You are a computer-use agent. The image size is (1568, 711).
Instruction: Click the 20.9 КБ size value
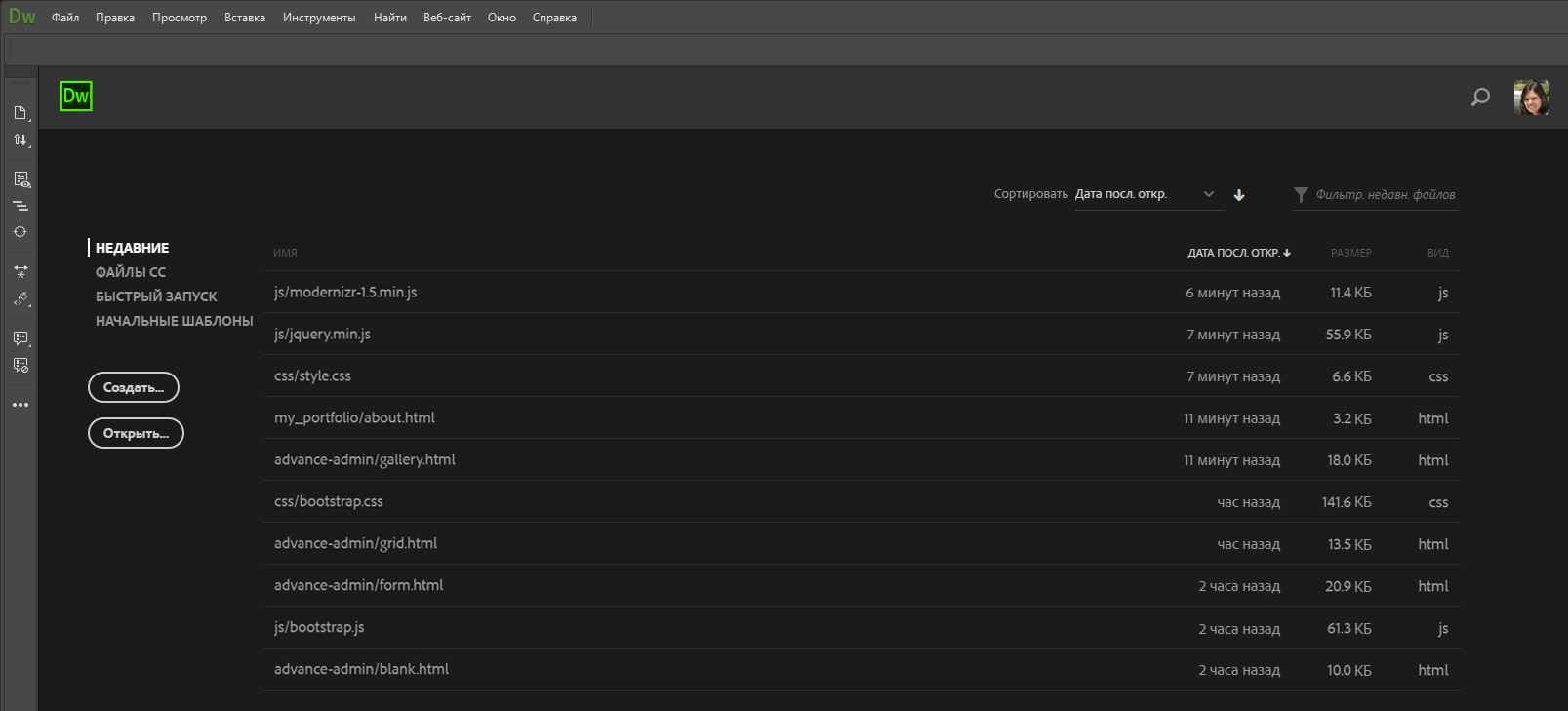pyautogui.click(x=1348, y=586)
